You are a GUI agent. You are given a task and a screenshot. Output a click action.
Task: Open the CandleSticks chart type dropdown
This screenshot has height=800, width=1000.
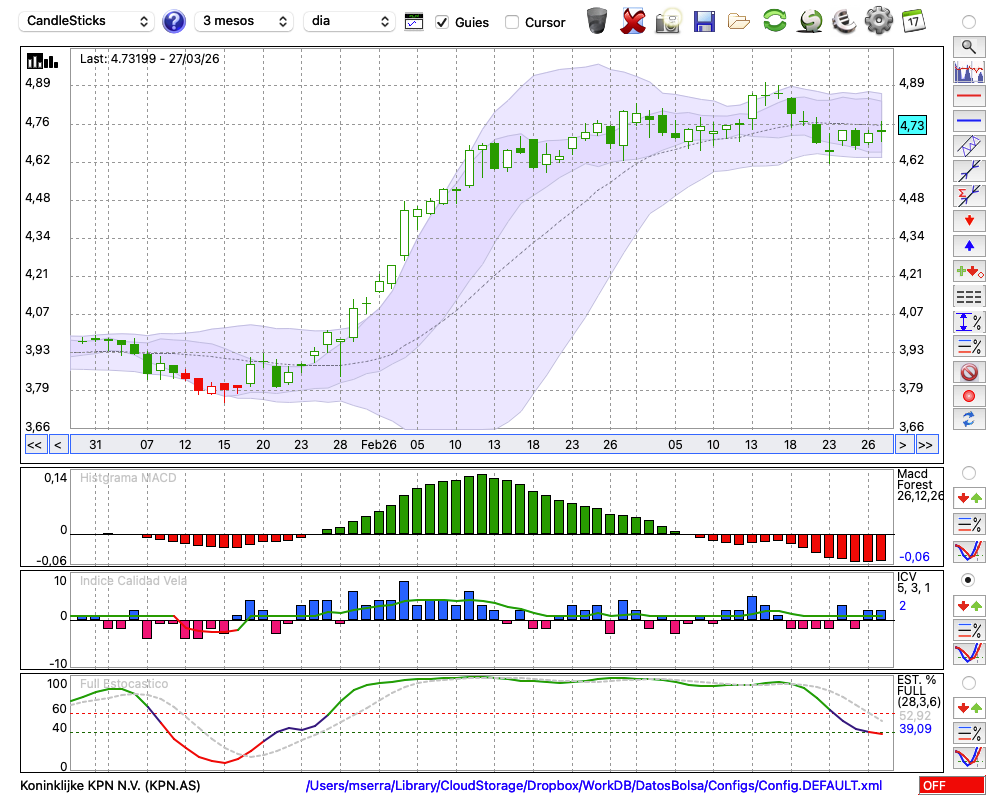[x=87, y=21]
